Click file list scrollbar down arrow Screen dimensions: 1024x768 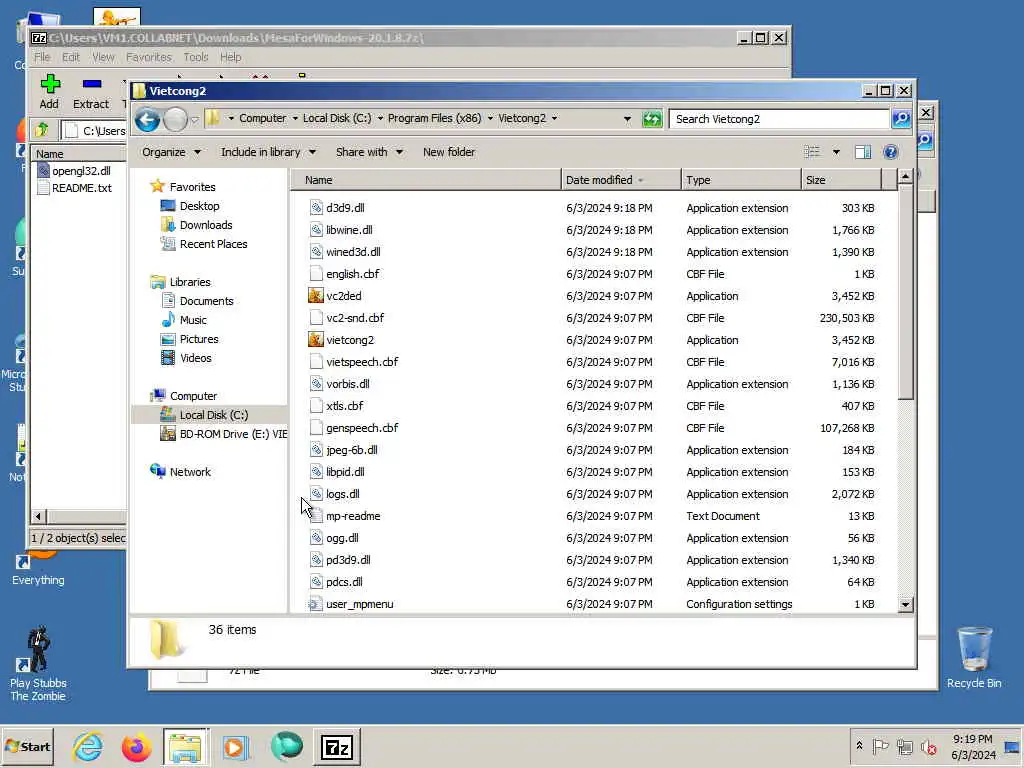pos(905,604)
